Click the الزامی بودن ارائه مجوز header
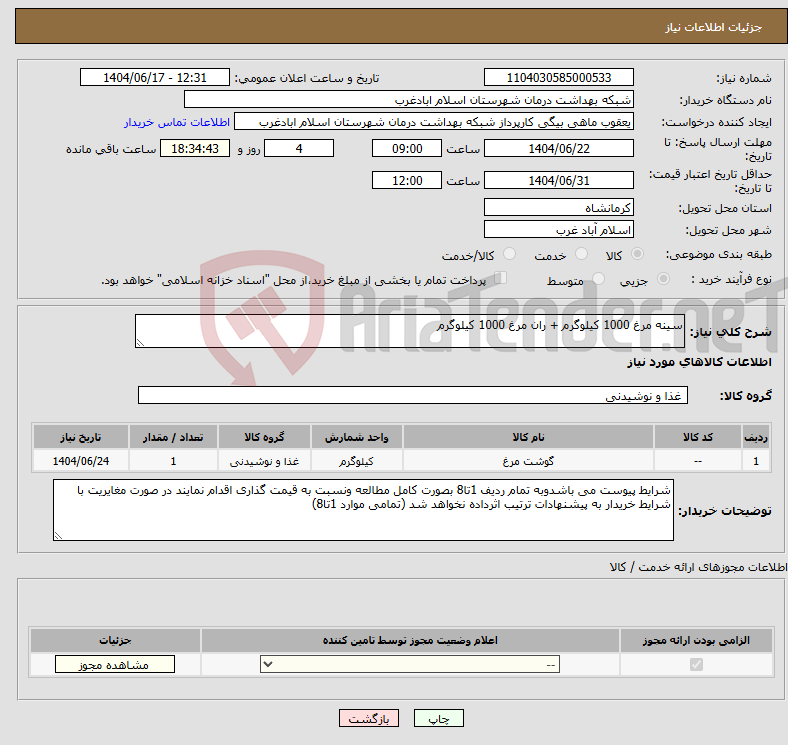This screenshot has height=745, width=788. (x=696, y=640)
